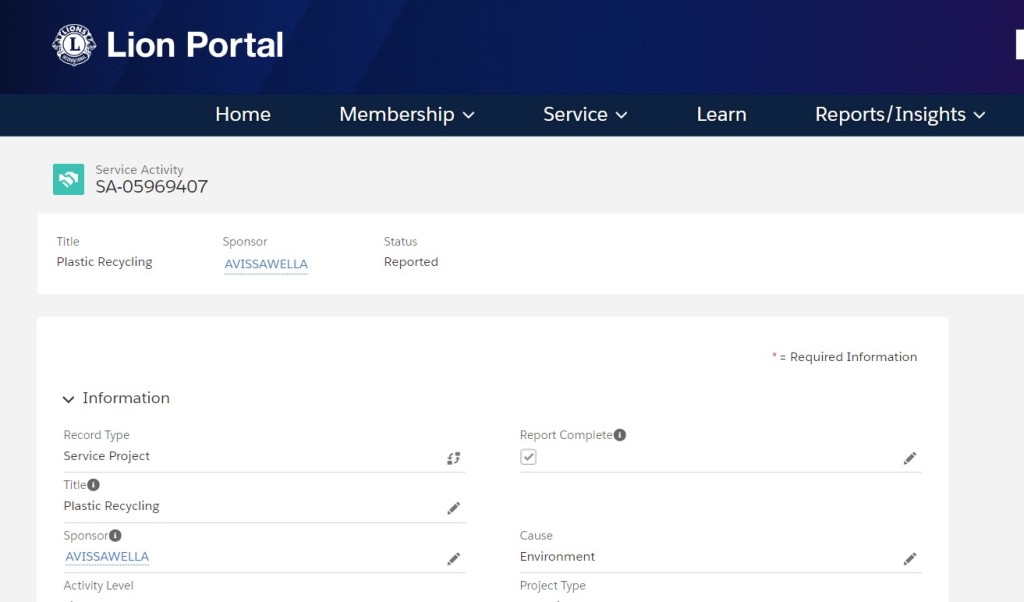1024x602 pixels.
Task: Click the Project Type label
Action: click(552, 586)
